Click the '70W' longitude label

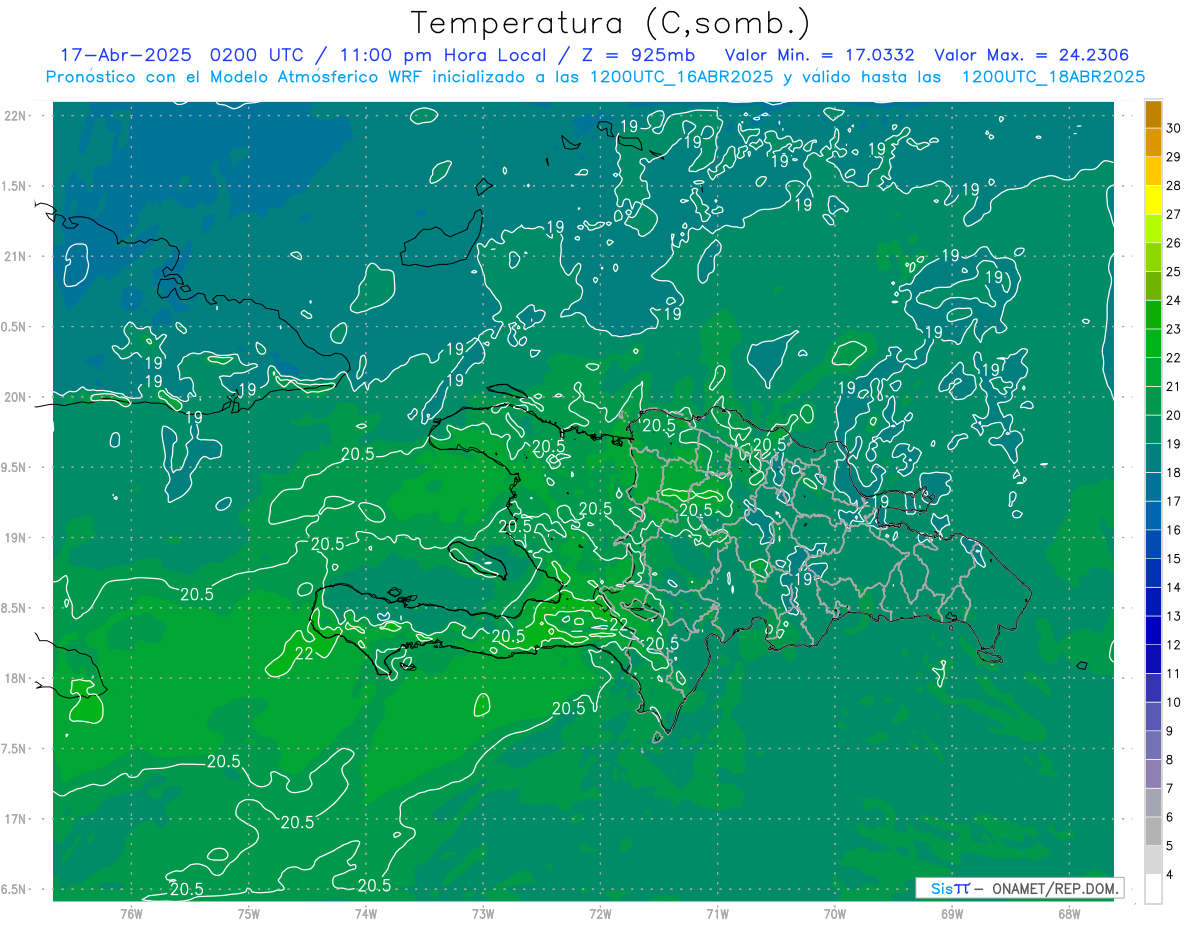[834, 912]
